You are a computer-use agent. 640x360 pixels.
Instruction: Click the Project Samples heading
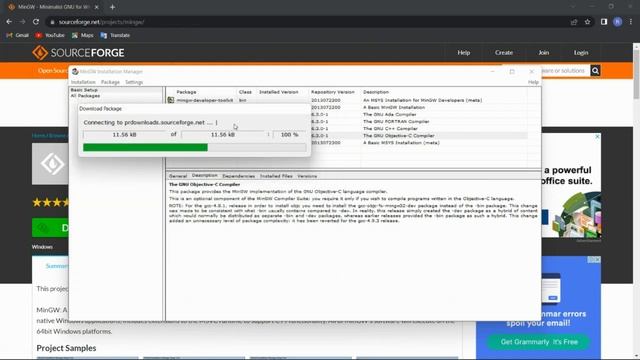tap(66, 348)
